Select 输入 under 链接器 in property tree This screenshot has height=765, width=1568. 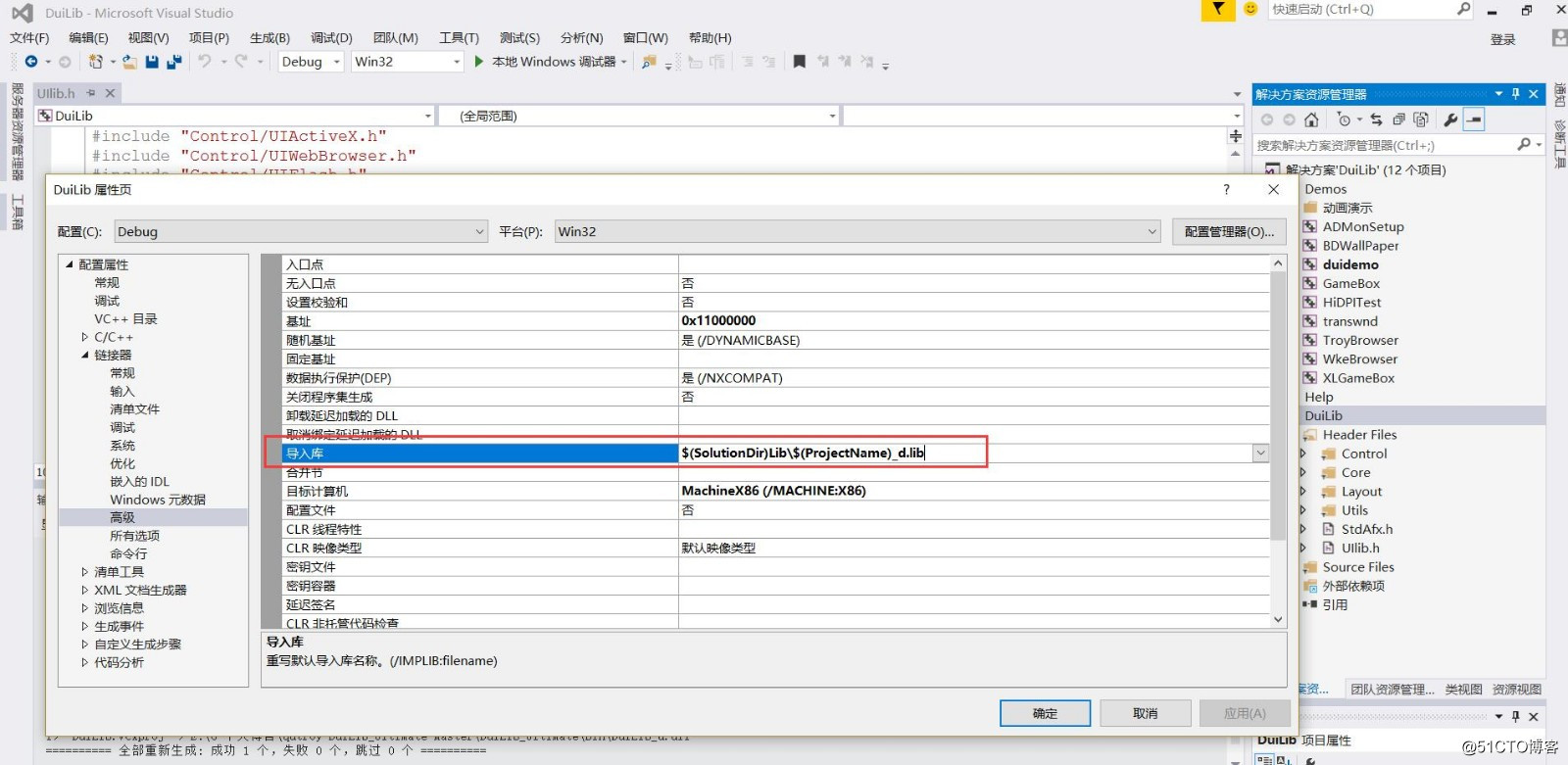(122, 391)
